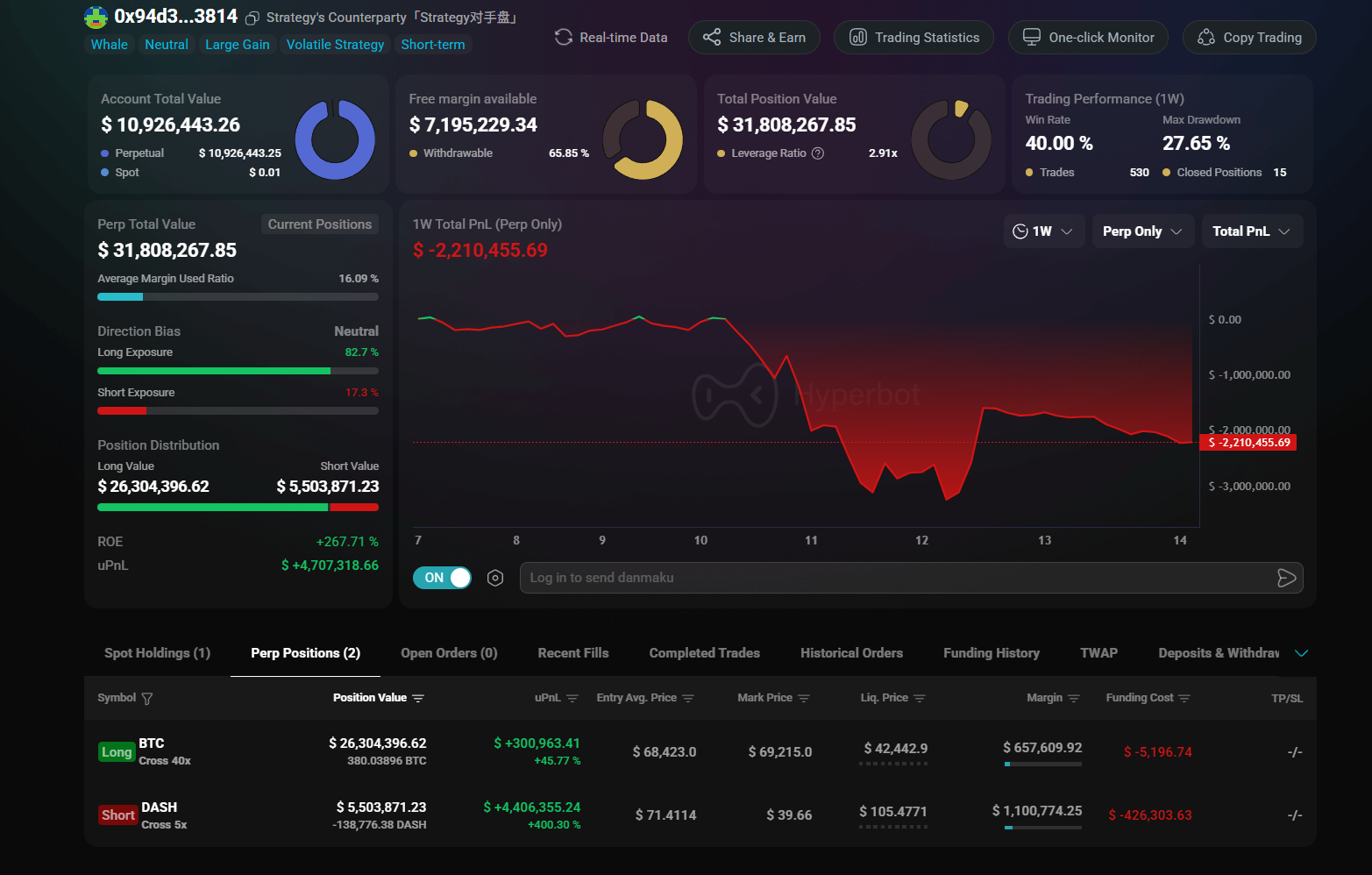Sort by uPnL column icon
The width and height of the screenshot is (1372, 875).
572,699
